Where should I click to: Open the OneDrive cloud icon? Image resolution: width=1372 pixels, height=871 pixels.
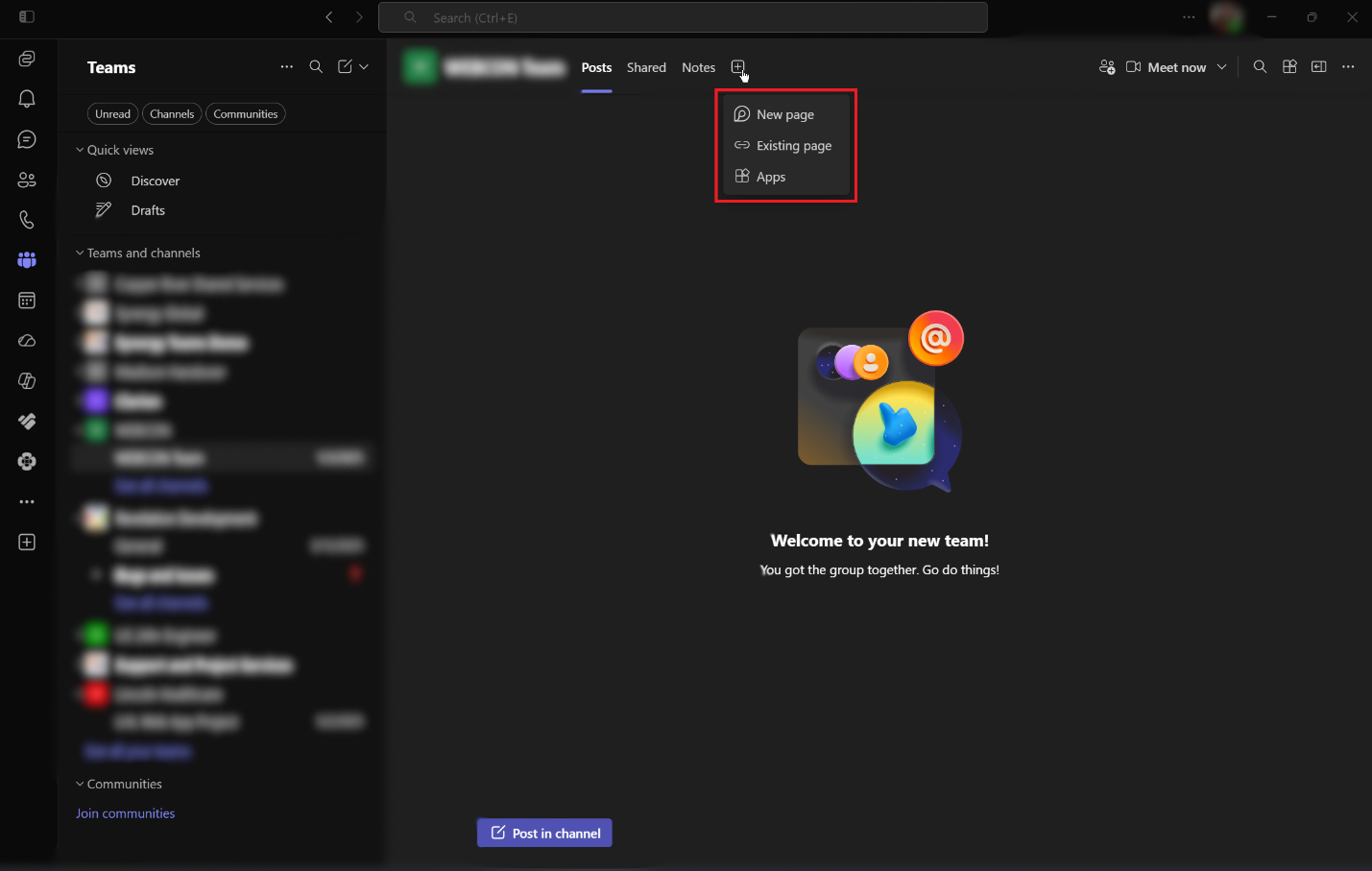(x=27, y=341)
